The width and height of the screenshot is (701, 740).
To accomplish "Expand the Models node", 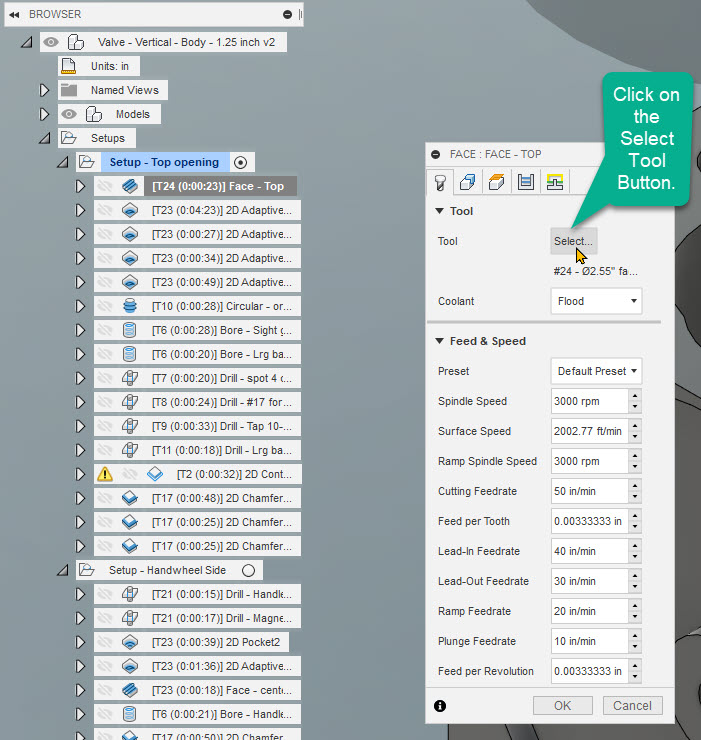I will pos(44,114).
